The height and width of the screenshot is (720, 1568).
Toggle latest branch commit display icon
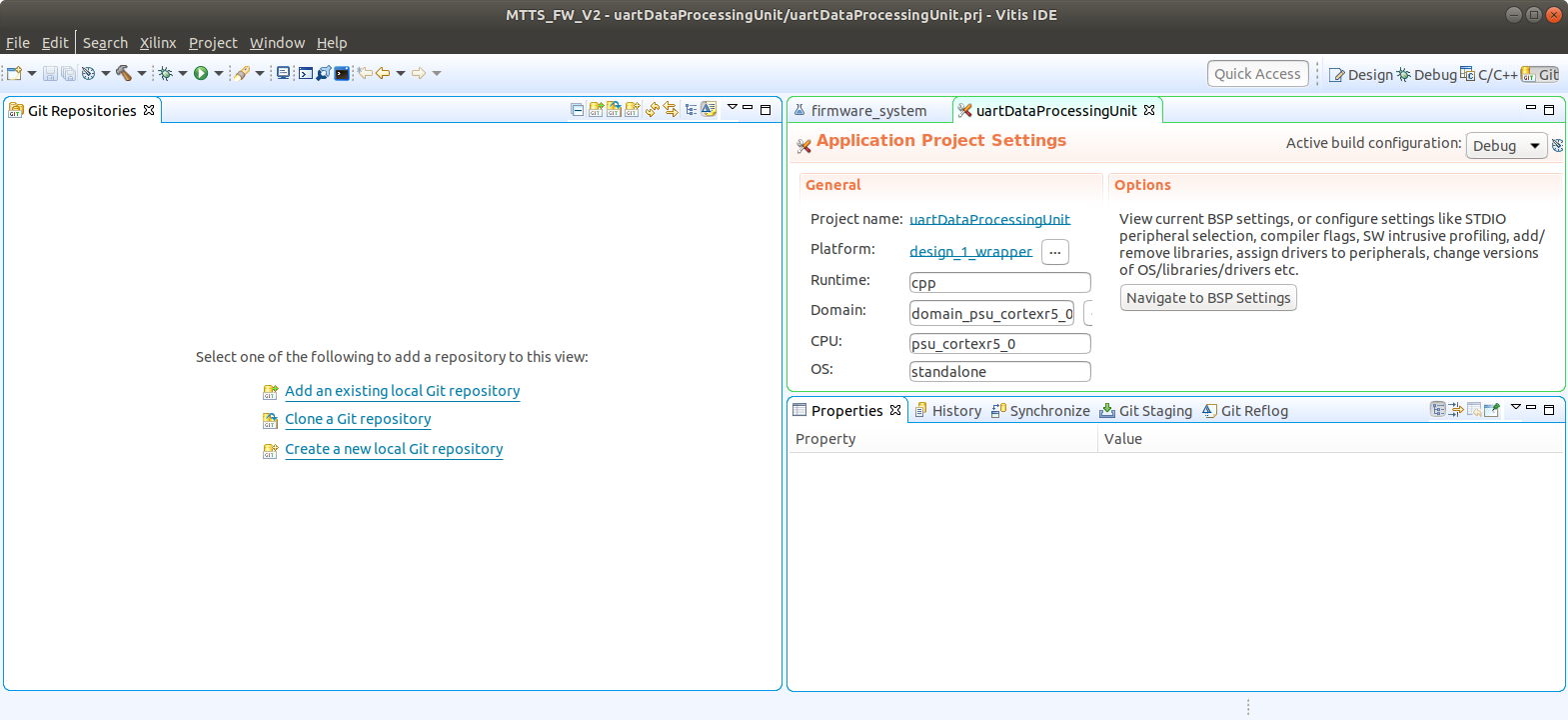pyautogui.click(x=709, y=110)
